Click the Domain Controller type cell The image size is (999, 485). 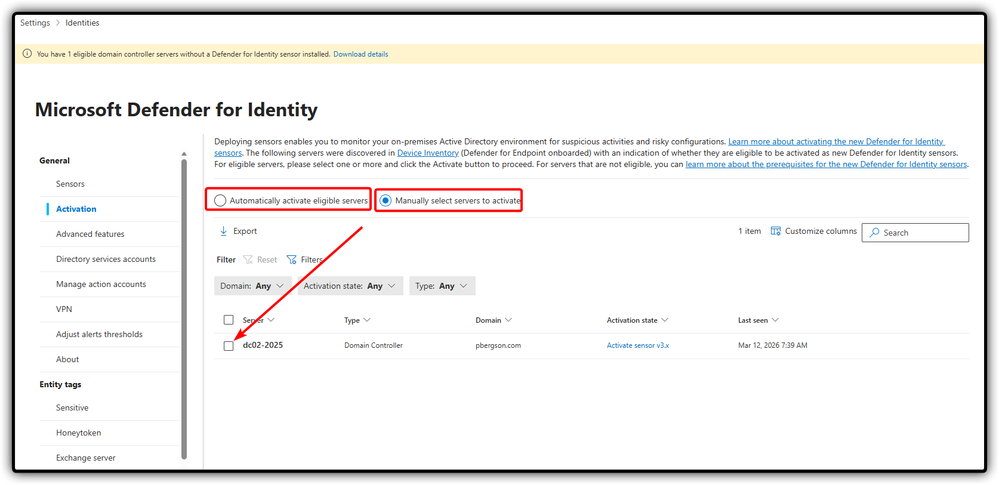373,345
